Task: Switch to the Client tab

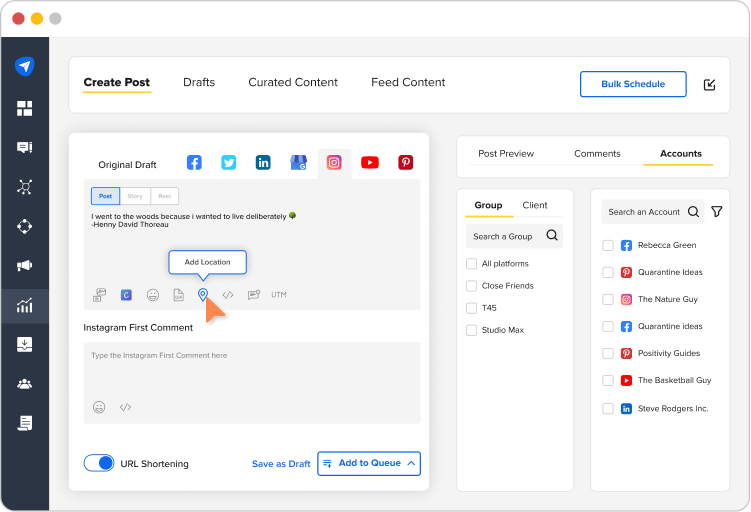Action: (x=535, y=205)
